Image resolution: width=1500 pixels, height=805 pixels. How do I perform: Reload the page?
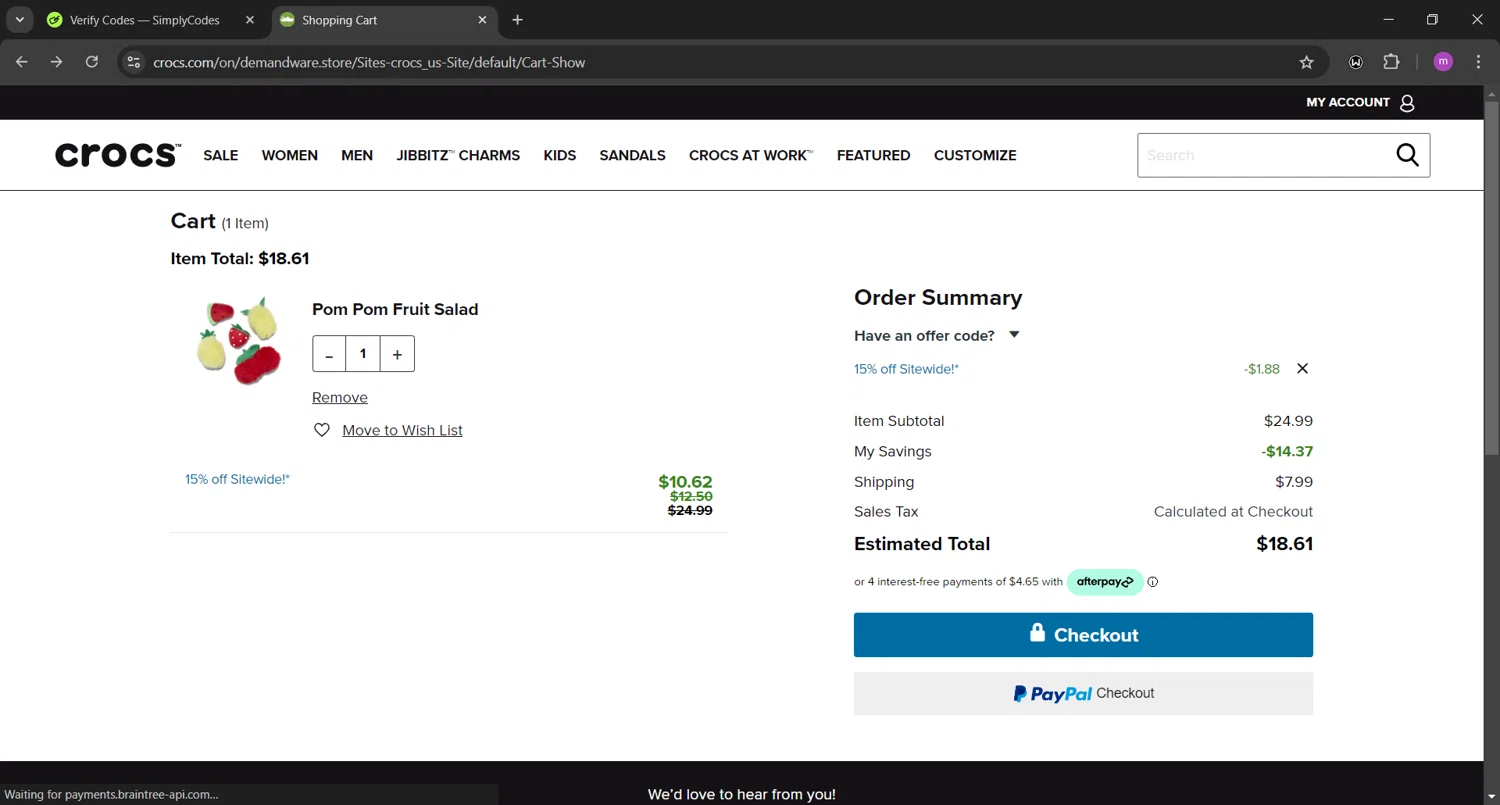[92, 62]
